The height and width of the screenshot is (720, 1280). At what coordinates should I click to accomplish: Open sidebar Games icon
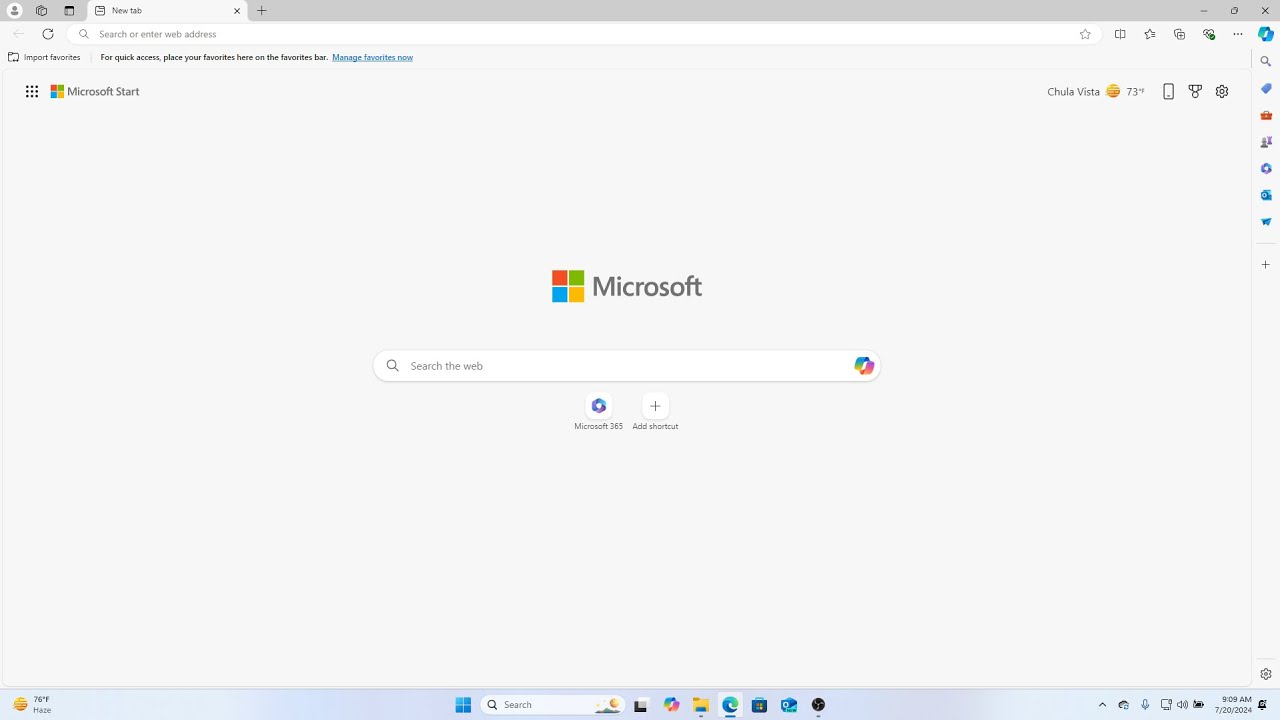click(x=1266, y=142)
